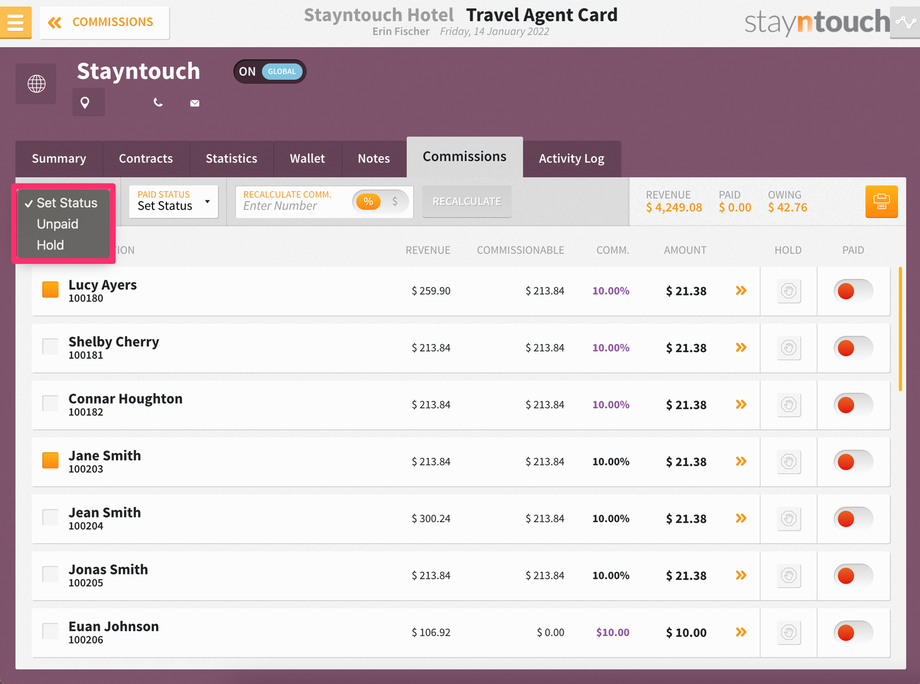
Task: Expand Jean Smith commission details arrow
Action: tap(741, 518)
